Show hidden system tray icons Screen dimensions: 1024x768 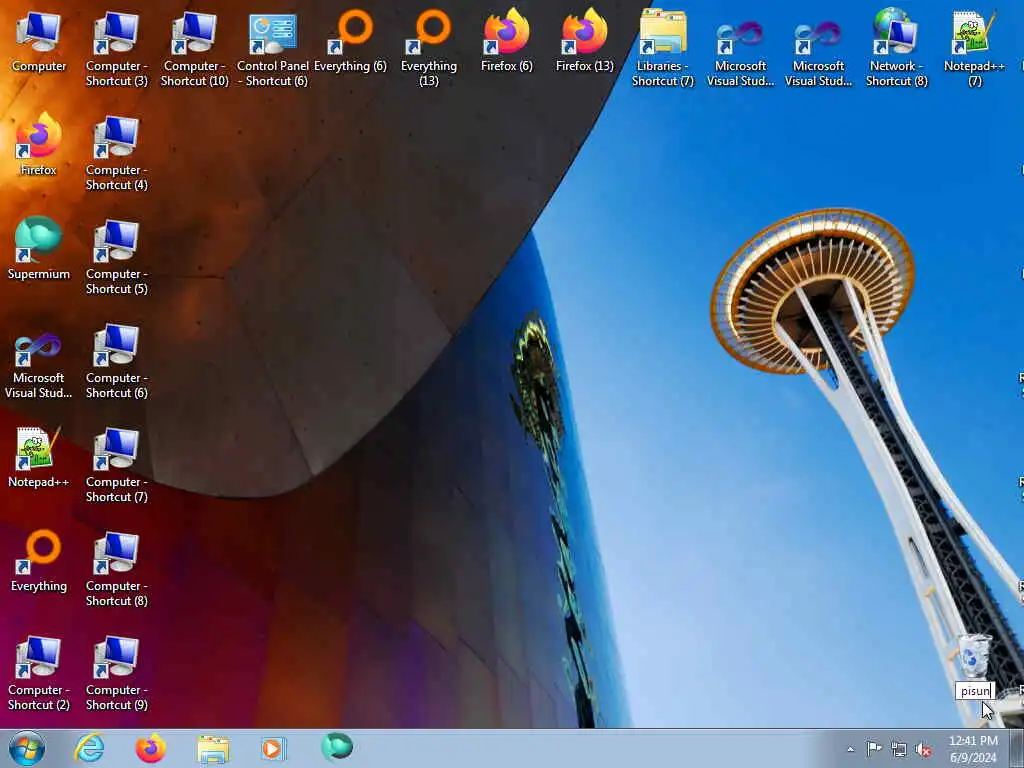point(850,749)
